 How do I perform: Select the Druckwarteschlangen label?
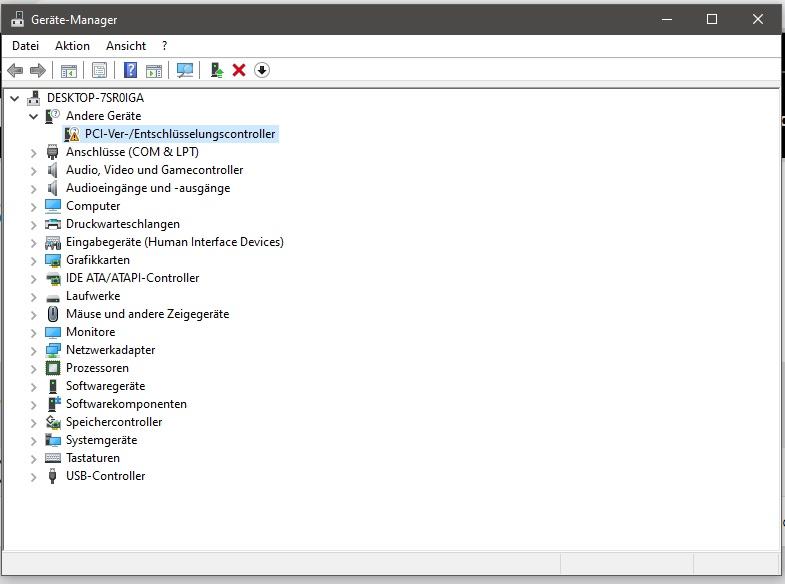click(123, 224)
